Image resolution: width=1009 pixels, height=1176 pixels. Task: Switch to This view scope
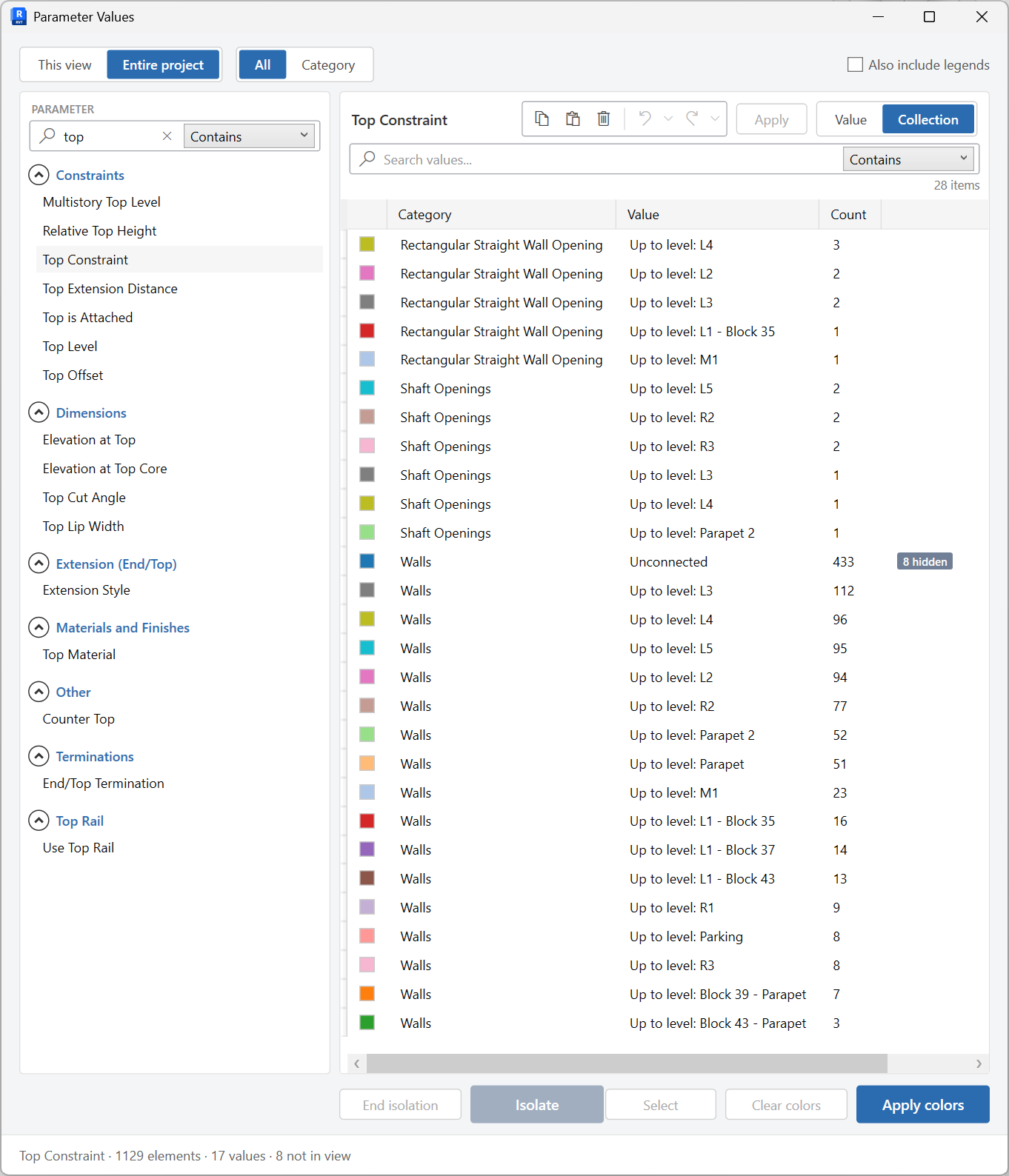(x=64, y=65)
